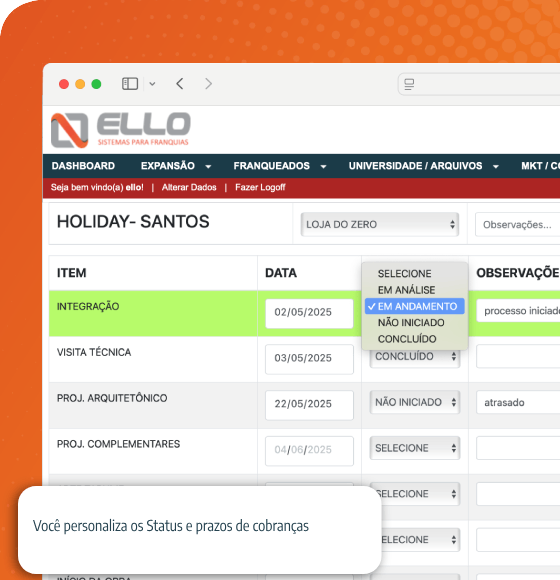The height and width of the screenshot is (580, 560).
Task: Expand the FRANQUEADOS menu
Action: 280,166
